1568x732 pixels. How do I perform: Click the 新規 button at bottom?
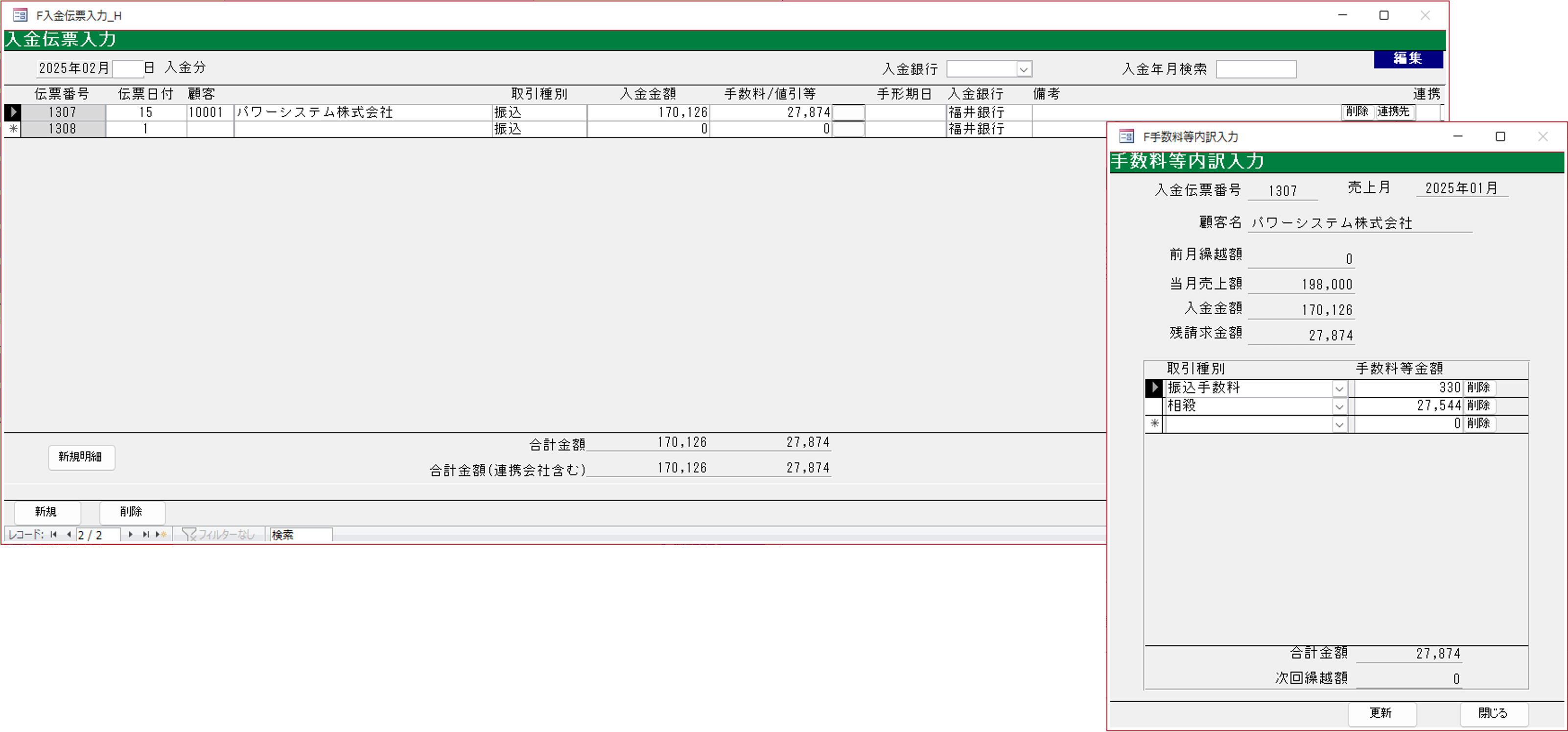47,512
